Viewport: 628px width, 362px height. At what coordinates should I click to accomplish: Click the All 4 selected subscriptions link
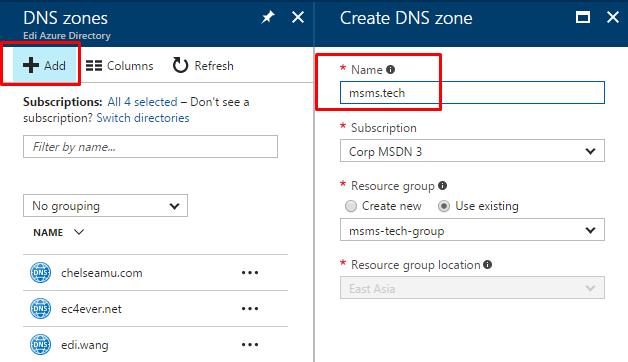click(142, 102)
